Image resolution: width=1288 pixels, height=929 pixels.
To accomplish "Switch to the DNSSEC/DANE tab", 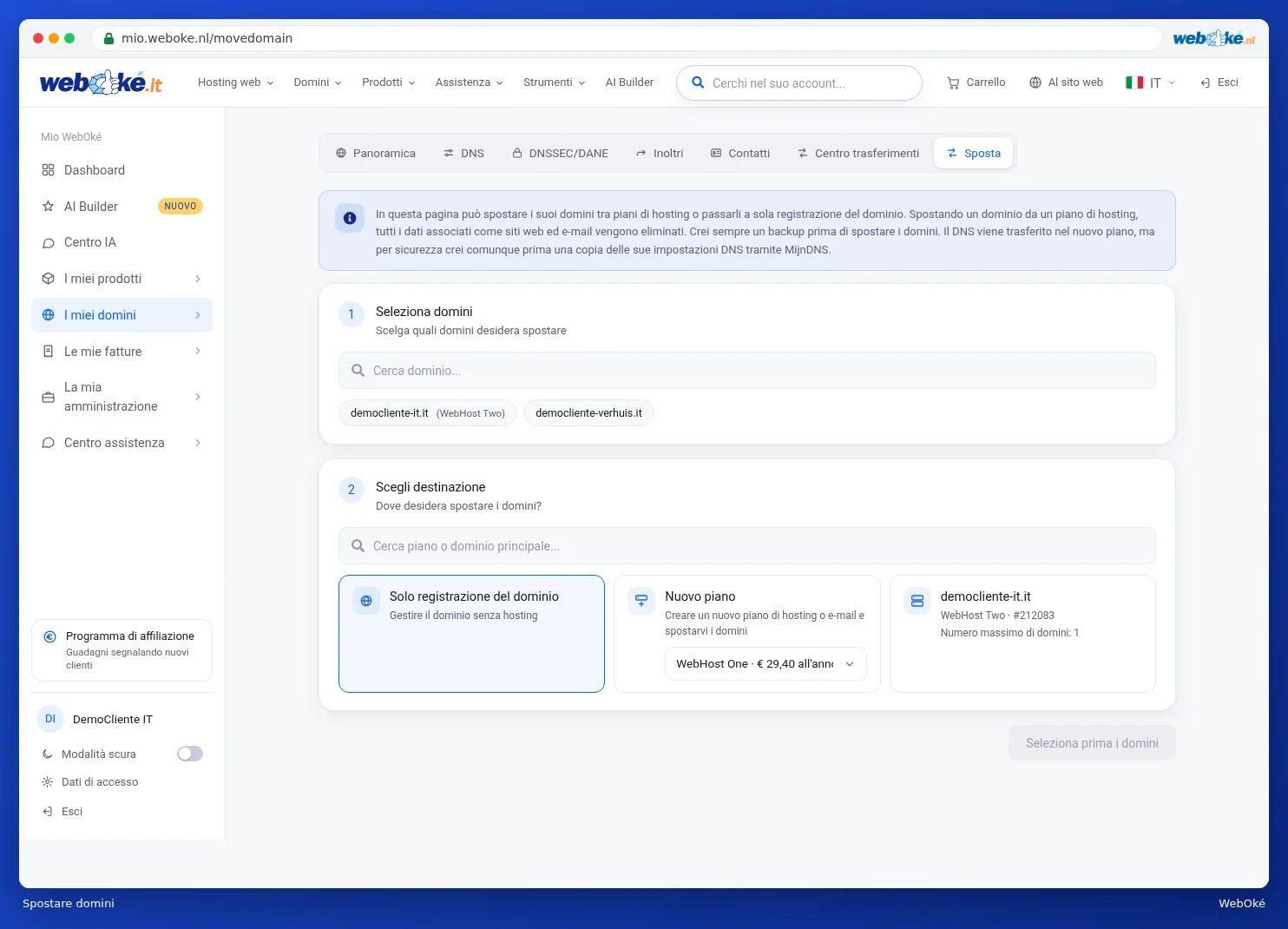I will pos(560,153).
